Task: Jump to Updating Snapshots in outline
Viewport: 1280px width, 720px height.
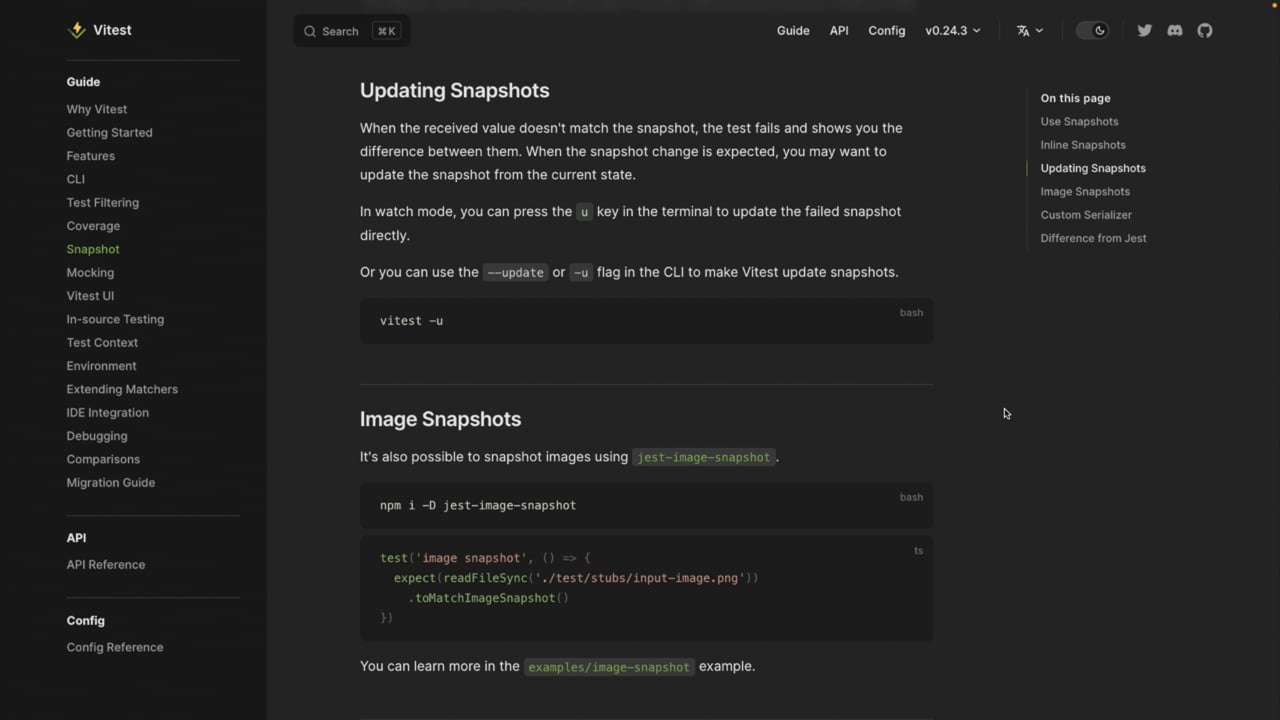Action: coord(1093,168)
